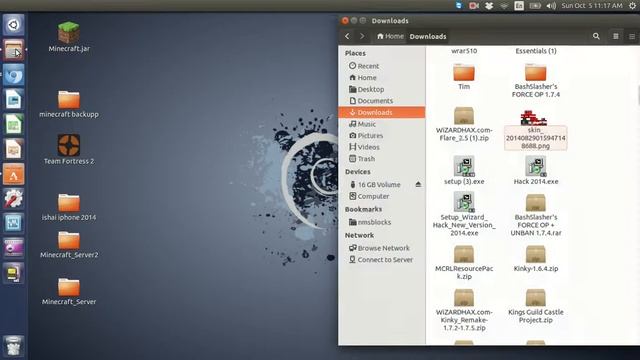
Task: Select the Tim folder
Action: point(464,76)
